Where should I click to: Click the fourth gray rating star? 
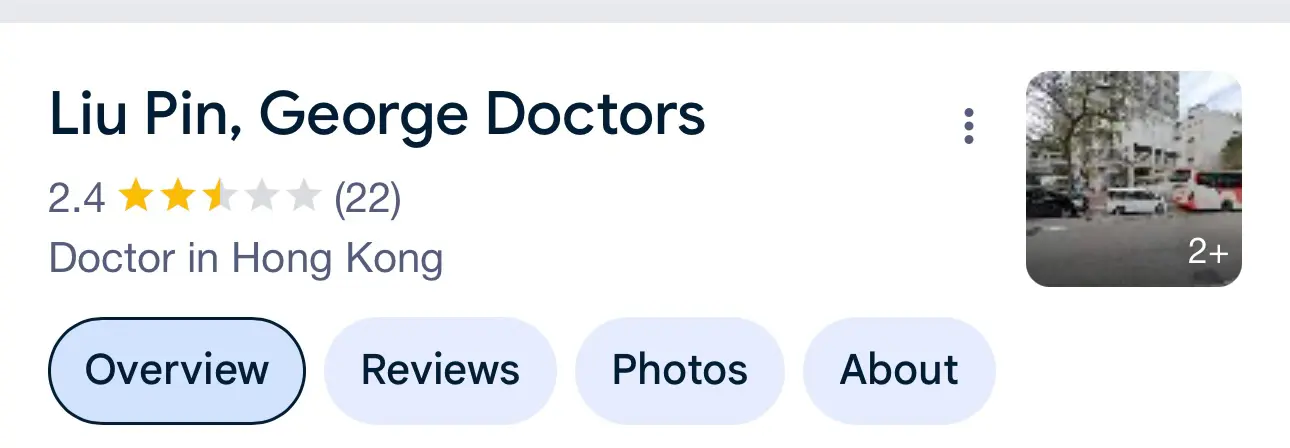(x=260, y=197)
